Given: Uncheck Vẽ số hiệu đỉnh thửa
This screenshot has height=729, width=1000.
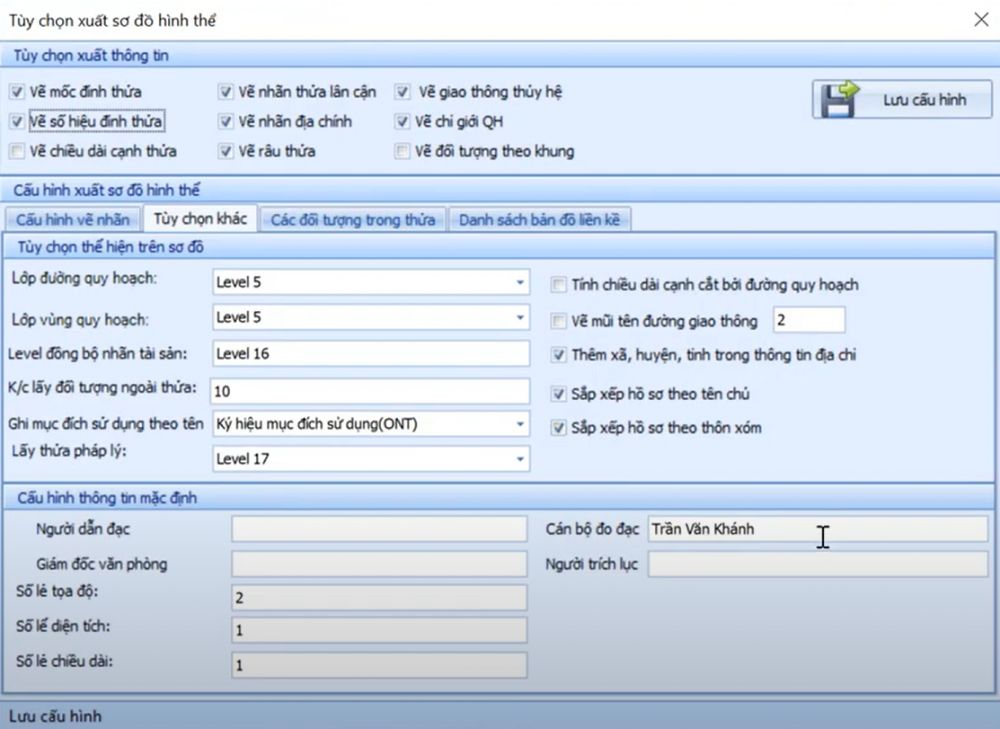Looking at the screenshot, I should 17,122.
